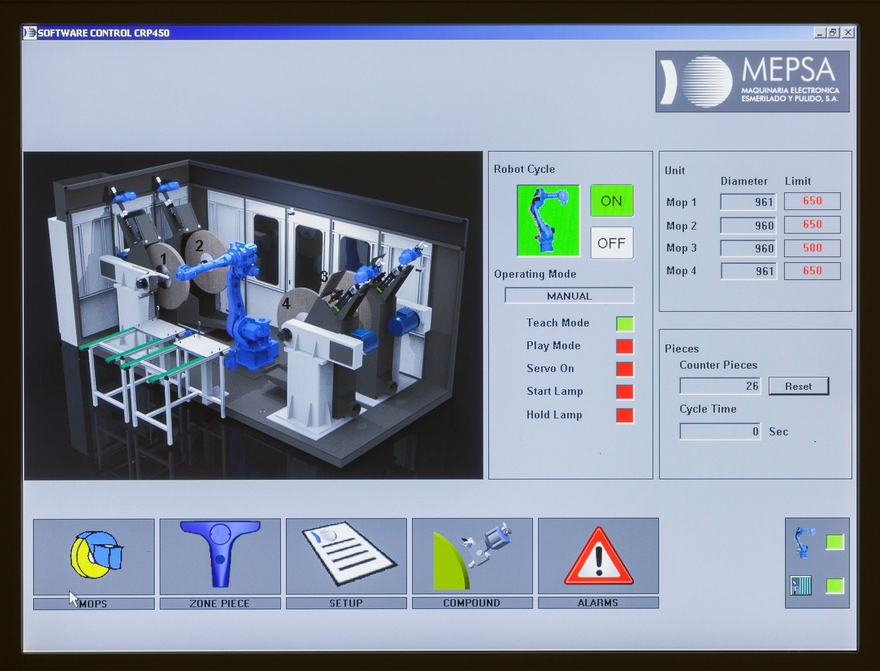Open the Alarms warning triangle

point(598,556)
